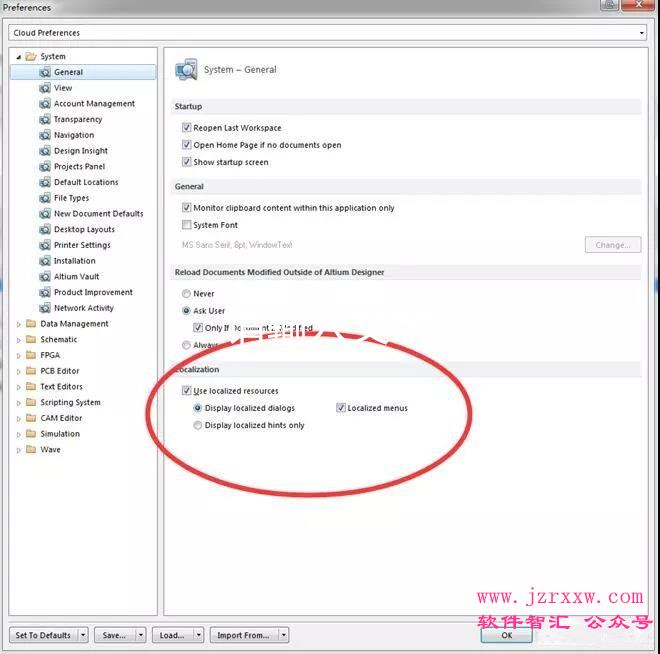The width and height of the screenshot is (660, 654).
Task: Click the Printer Settings page icon
Action: coord(45,245)
